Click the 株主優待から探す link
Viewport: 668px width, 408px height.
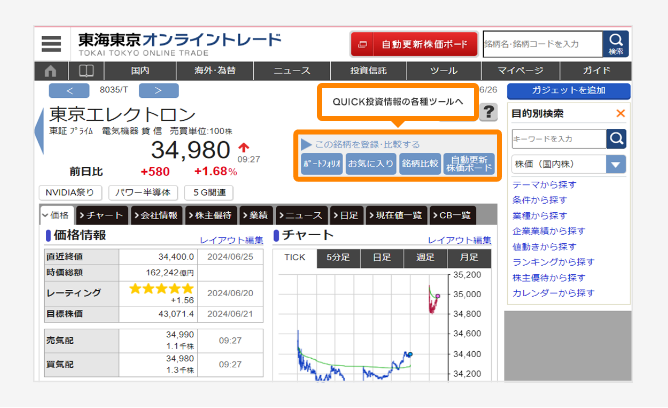pyautogui.click(x=549, y=278)
